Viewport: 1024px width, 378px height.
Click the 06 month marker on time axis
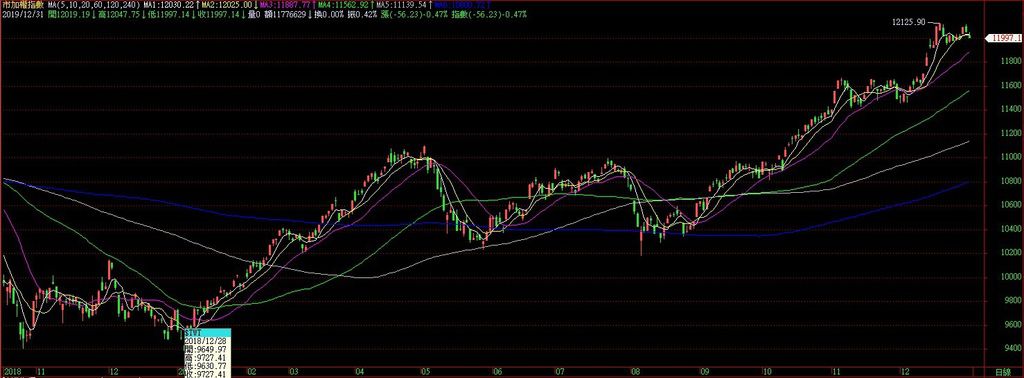coord(497,371)
